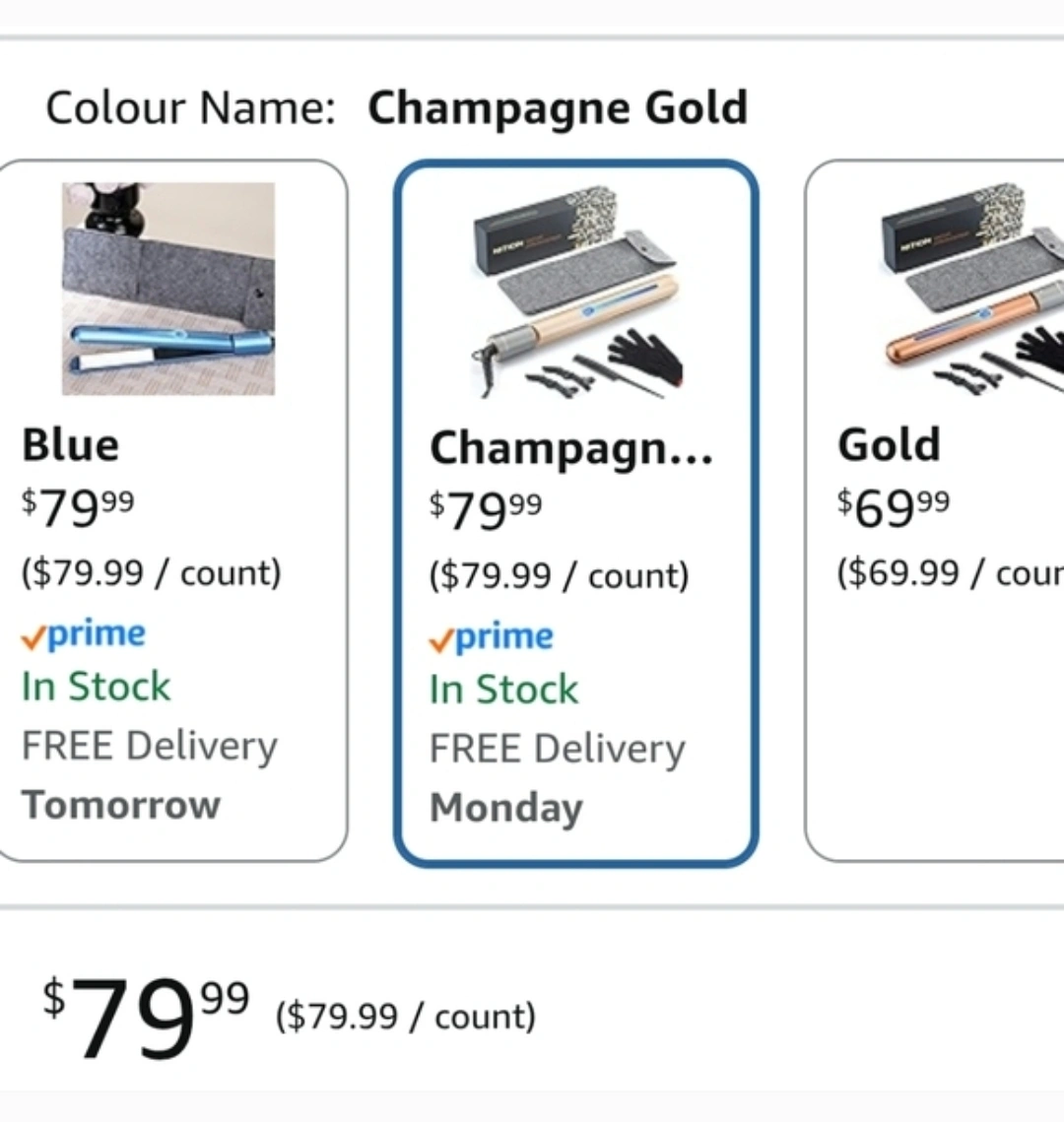Select the Blue straightener thumbnail image
This screenshot has height=1122, width=1064.
coord(168,288)
